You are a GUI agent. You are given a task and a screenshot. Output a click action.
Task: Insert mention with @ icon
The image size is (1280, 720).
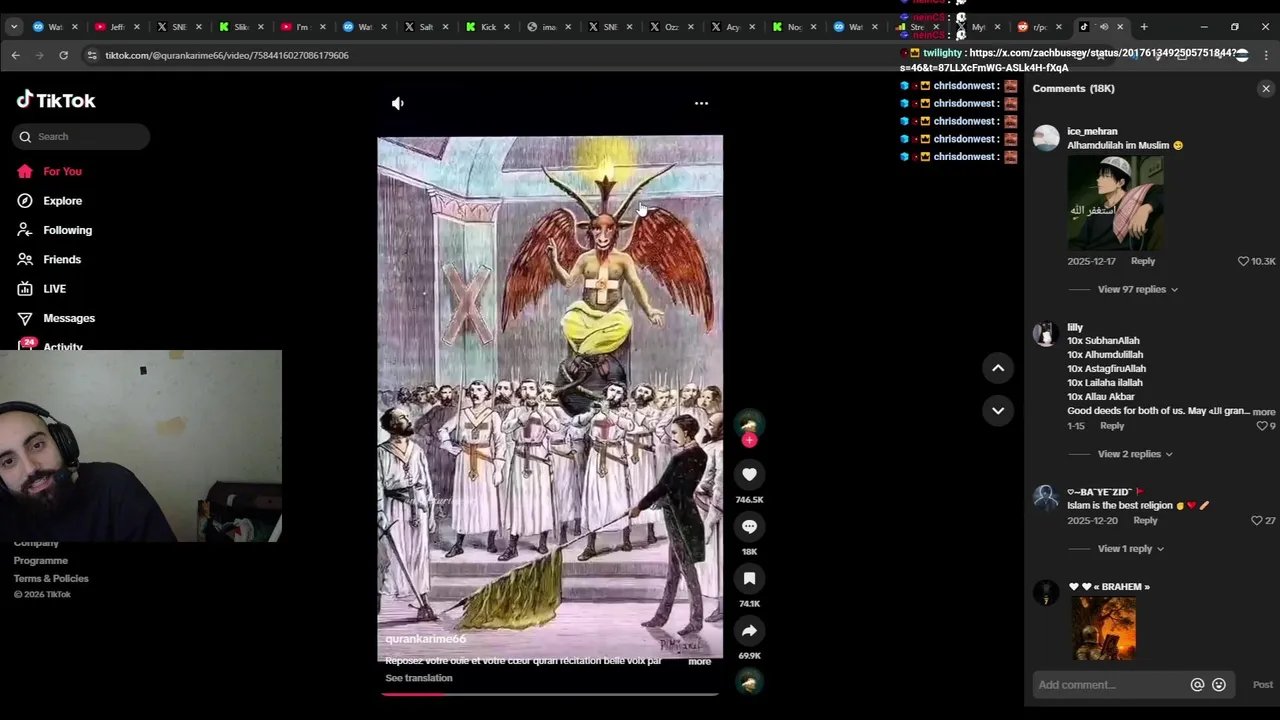(1197, 685)
